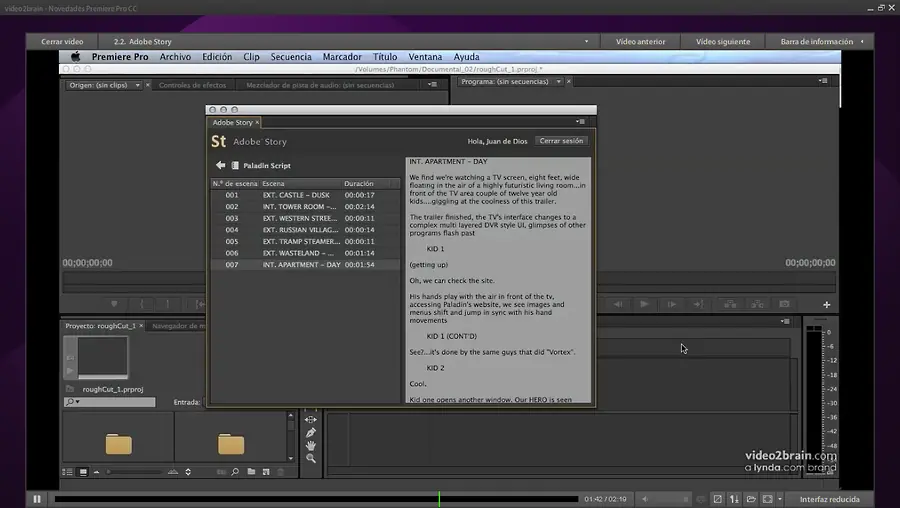Step forward one frame in Program monitor

pyautogui.click(x=671, y=304)
